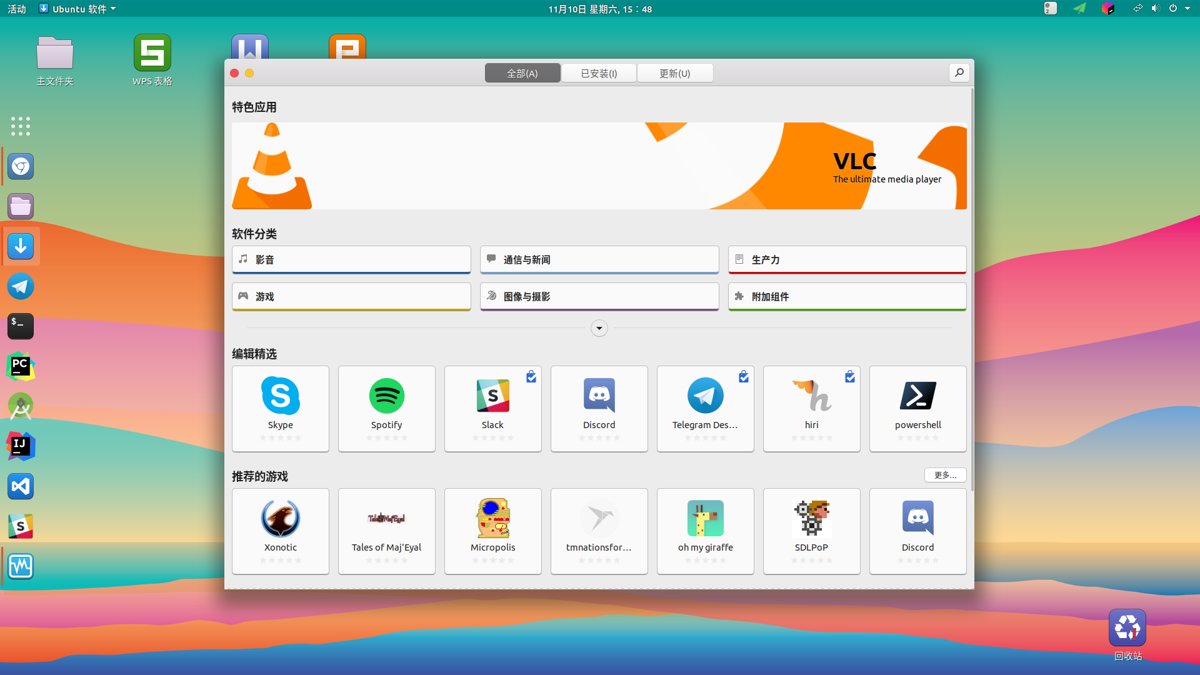The width and height of the screenshot is (1200, 675).
Task: Click the volume icon in top bar
Action: pyautogui.click(x=1155, y=9)
